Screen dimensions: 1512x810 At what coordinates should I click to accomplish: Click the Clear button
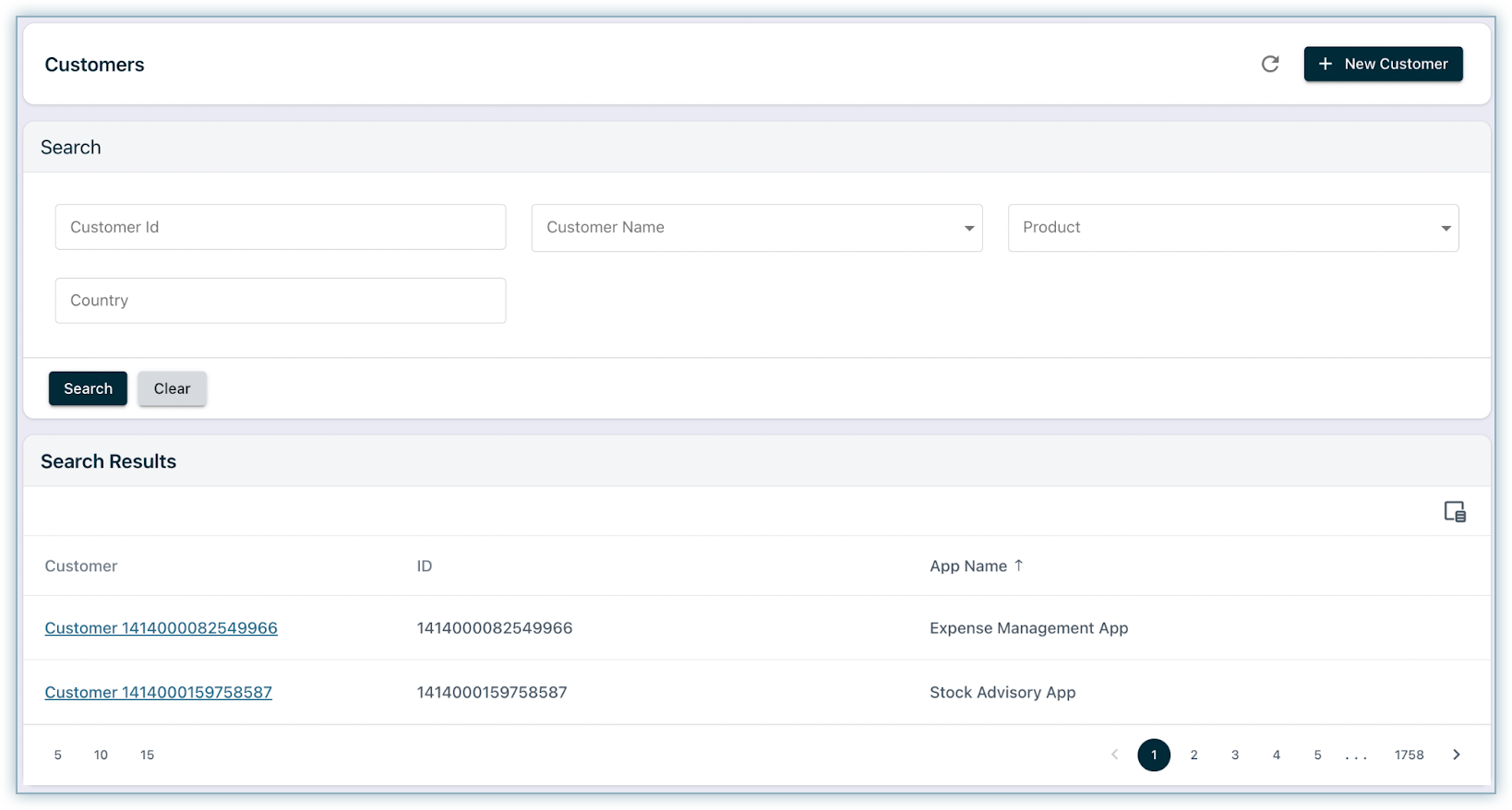point(172,388)
